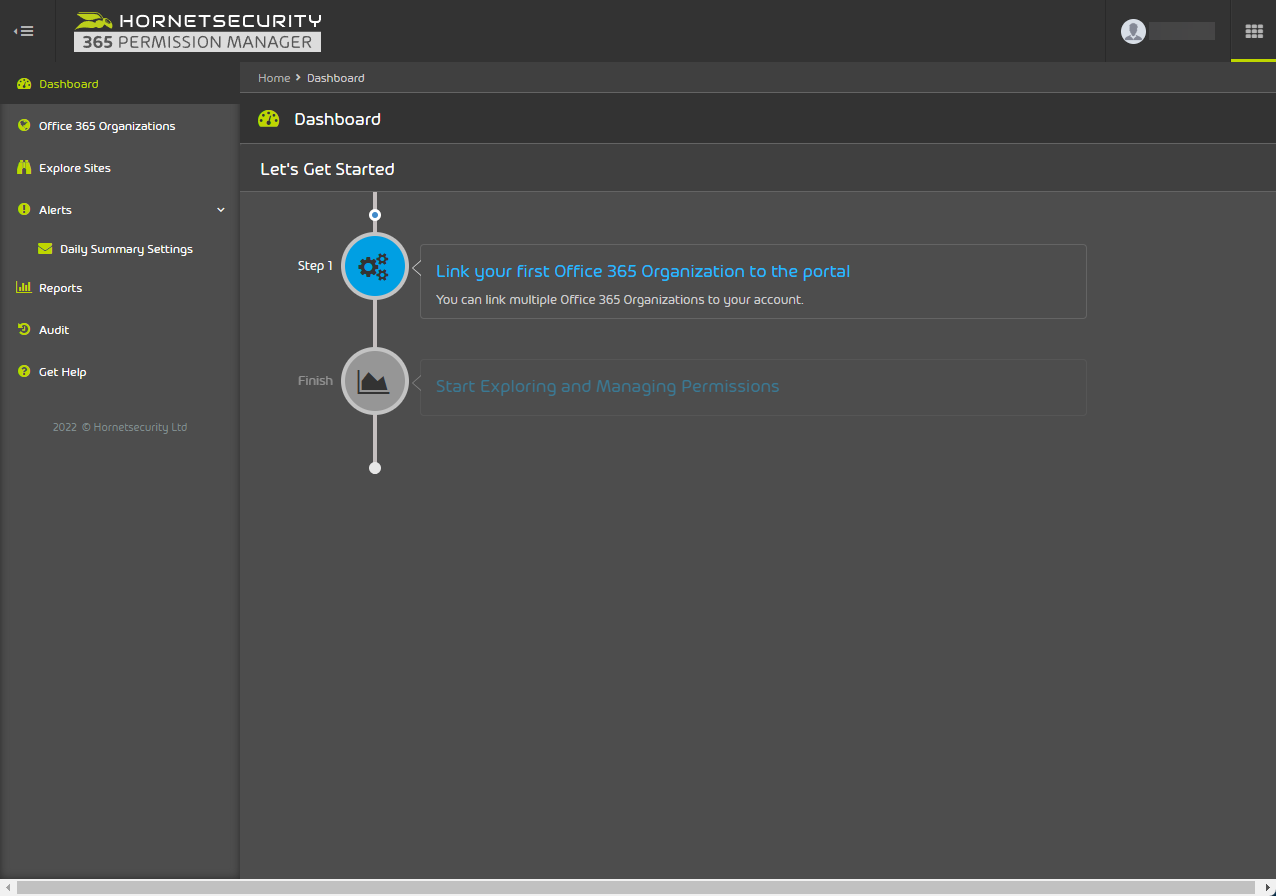1276x896 pixels.
Task: Open the Reports page
Action: [x=120, y=288]
